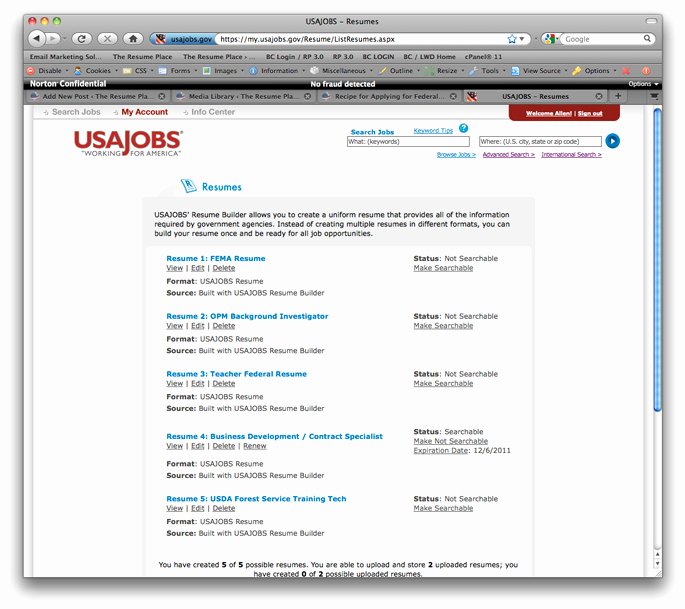
Task: Click the Where city, state or zip field
Action: 540,141
